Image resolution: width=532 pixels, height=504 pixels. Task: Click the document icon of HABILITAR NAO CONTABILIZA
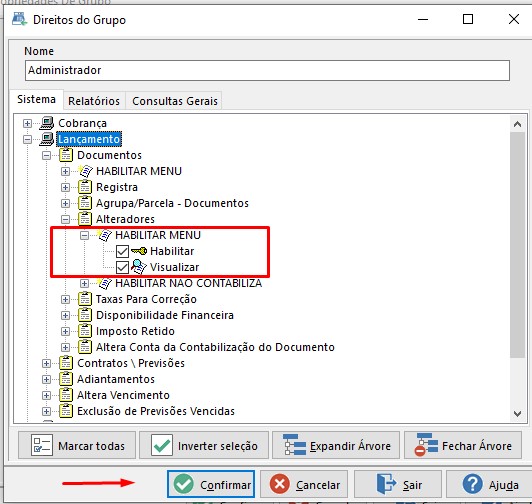point(104,283)
